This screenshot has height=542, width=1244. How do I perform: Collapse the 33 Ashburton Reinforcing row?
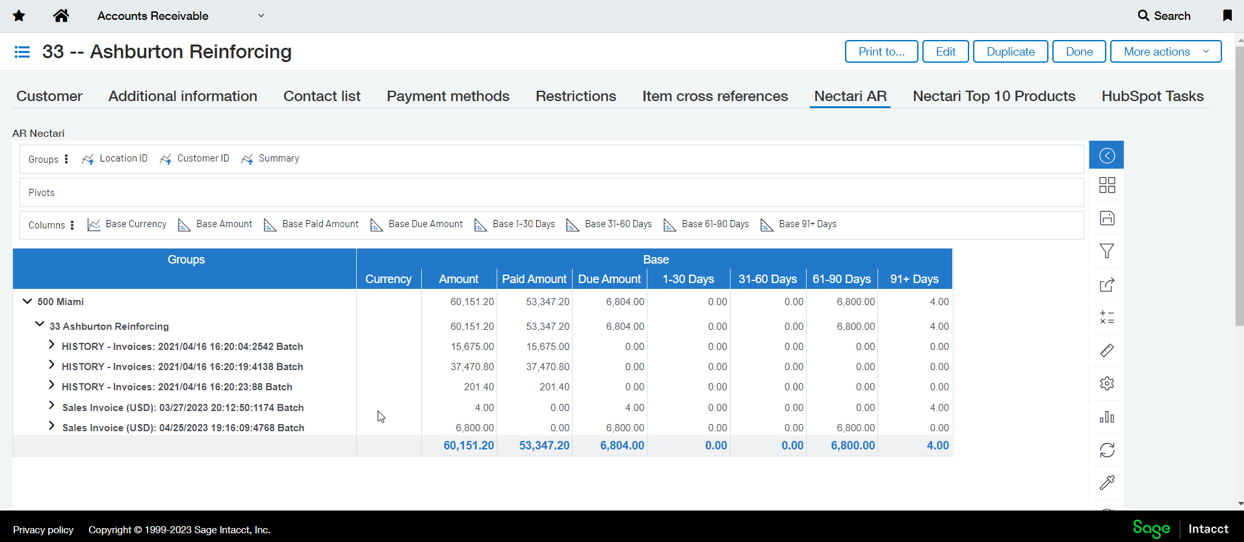[39, 325]
